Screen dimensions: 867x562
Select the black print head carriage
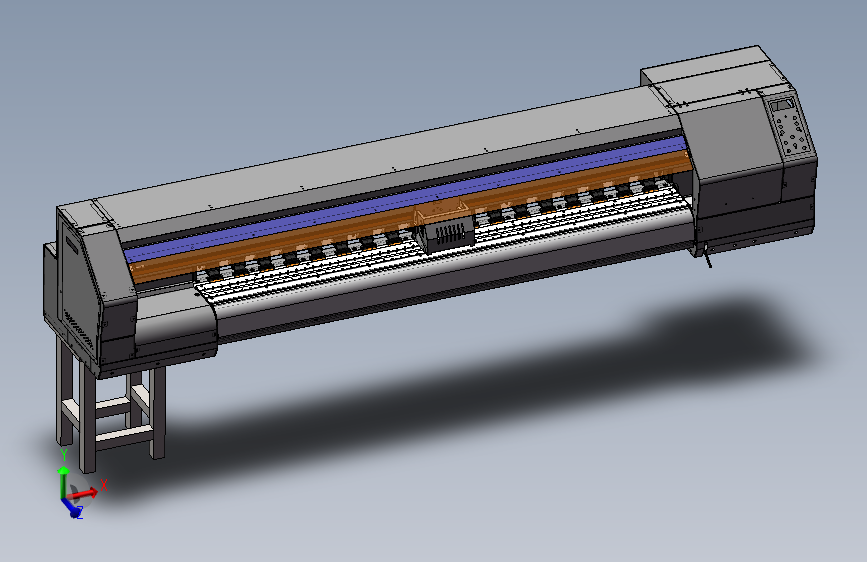pyautogui.click(x=447, y=233)
